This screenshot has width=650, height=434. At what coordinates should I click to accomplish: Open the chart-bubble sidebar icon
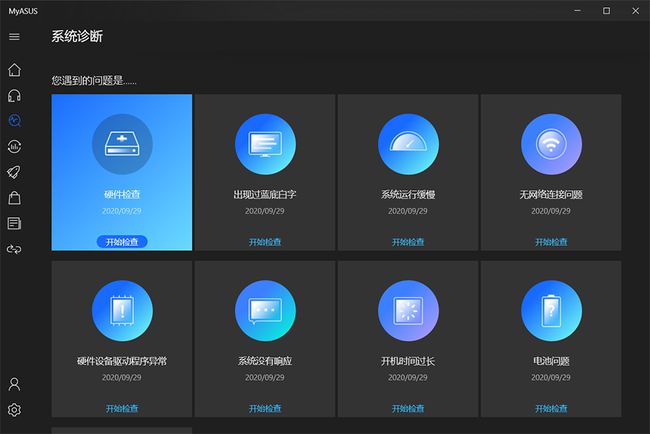pos(14,146)
